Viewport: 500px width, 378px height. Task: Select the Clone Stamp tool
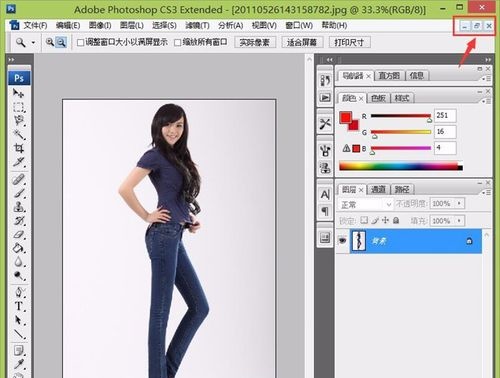(x=19, y=207)
